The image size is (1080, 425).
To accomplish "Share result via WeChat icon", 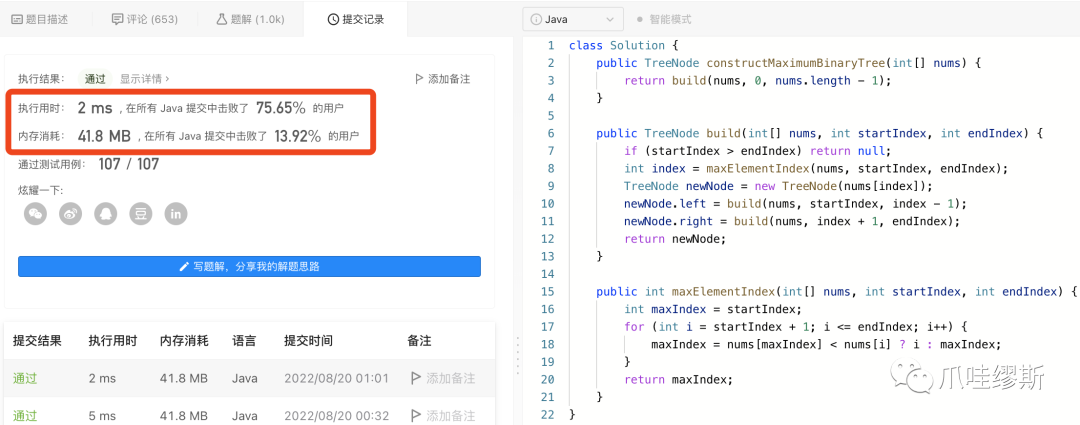I will [x=36, y=214].
